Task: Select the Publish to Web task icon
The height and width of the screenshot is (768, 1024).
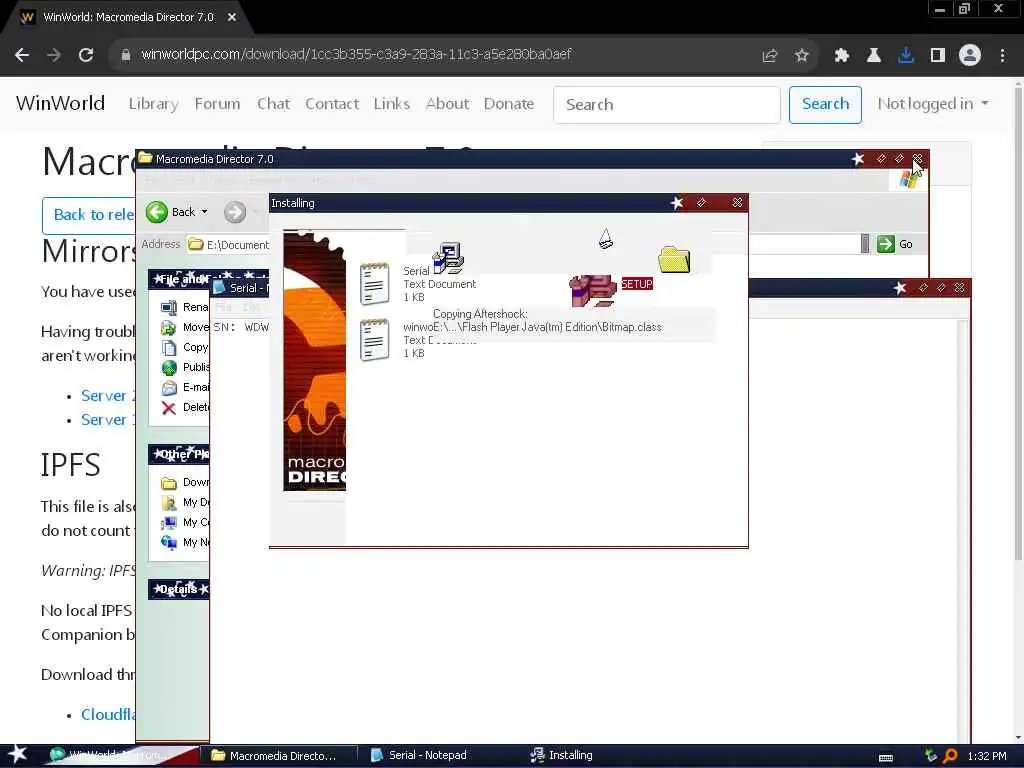Action: [x=169, y=368]
